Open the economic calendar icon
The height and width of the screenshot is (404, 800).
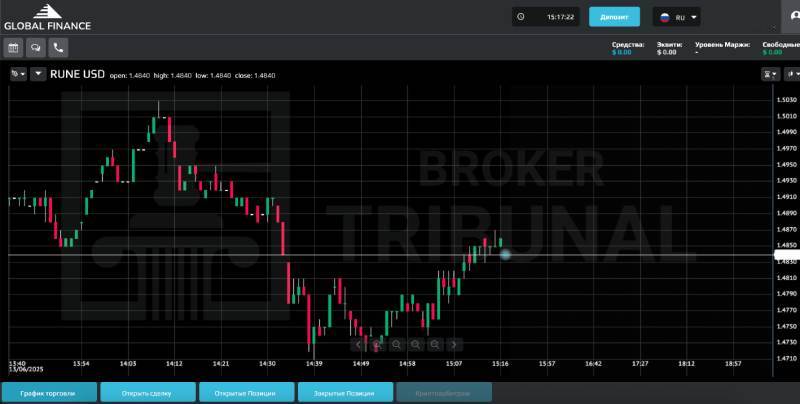pyautogui.click(x=13, y=48)
